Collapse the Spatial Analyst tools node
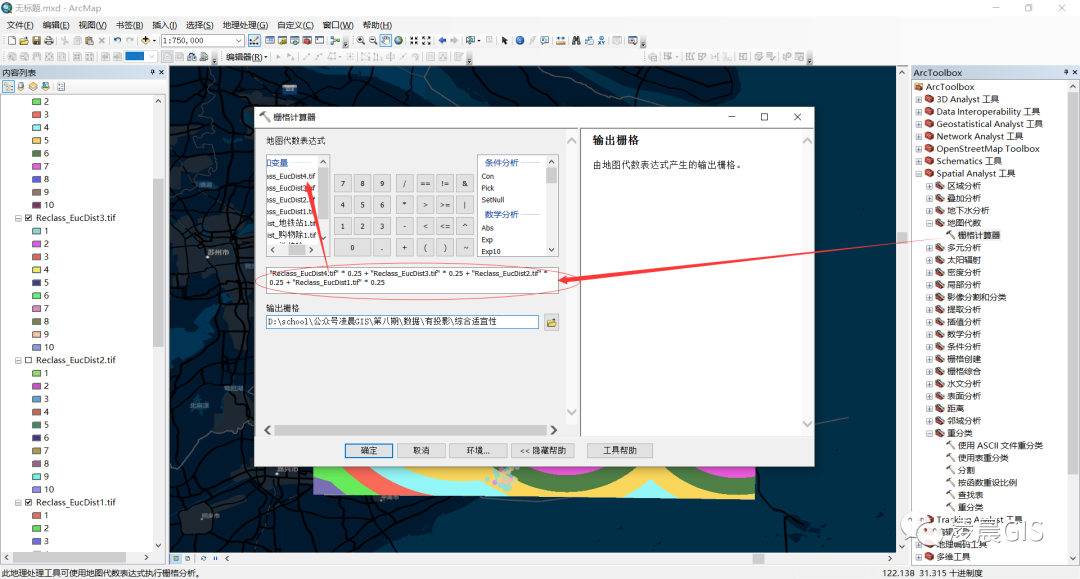1080x579 pixels. 918,173
